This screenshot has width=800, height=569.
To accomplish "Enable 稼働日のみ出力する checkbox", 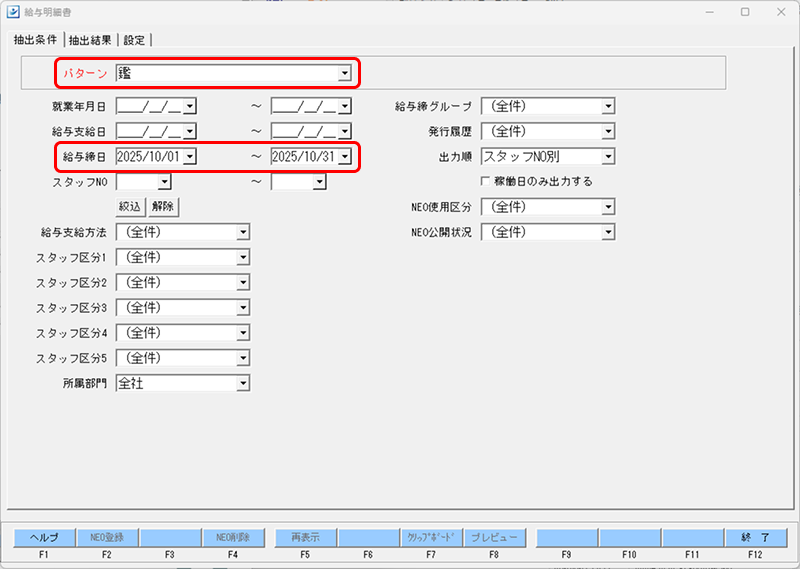I will (x=485, y=181).
